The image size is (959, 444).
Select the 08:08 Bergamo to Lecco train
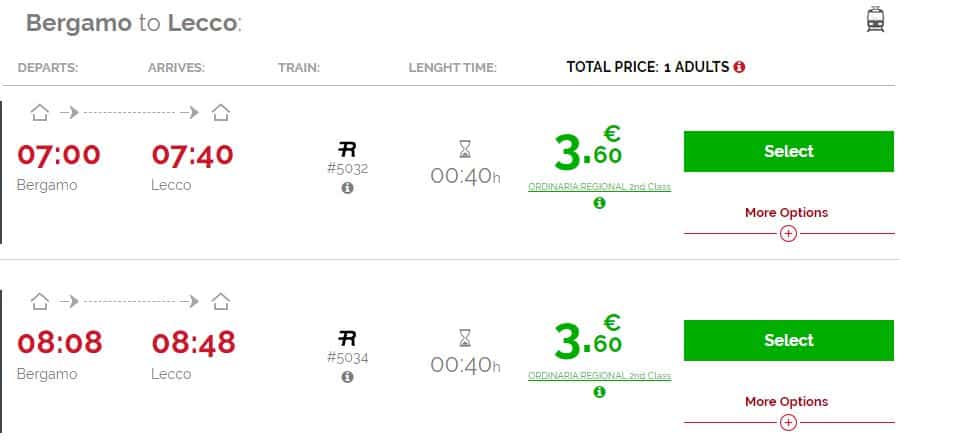pos(788,340)
